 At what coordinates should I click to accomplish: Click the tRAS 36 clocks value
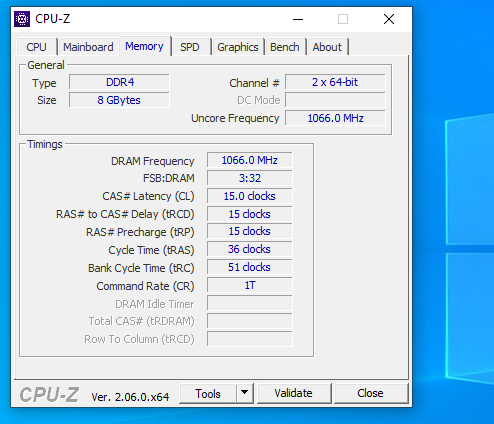(x=250, y=250)
